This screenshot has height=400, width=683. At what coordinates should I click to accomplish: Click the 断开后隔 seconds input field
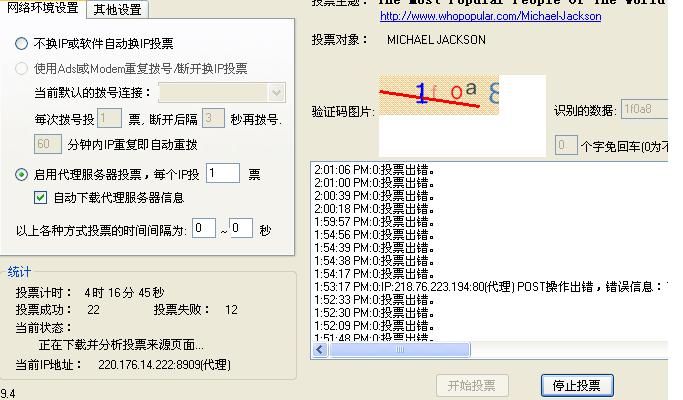click(x=212, y=119)
